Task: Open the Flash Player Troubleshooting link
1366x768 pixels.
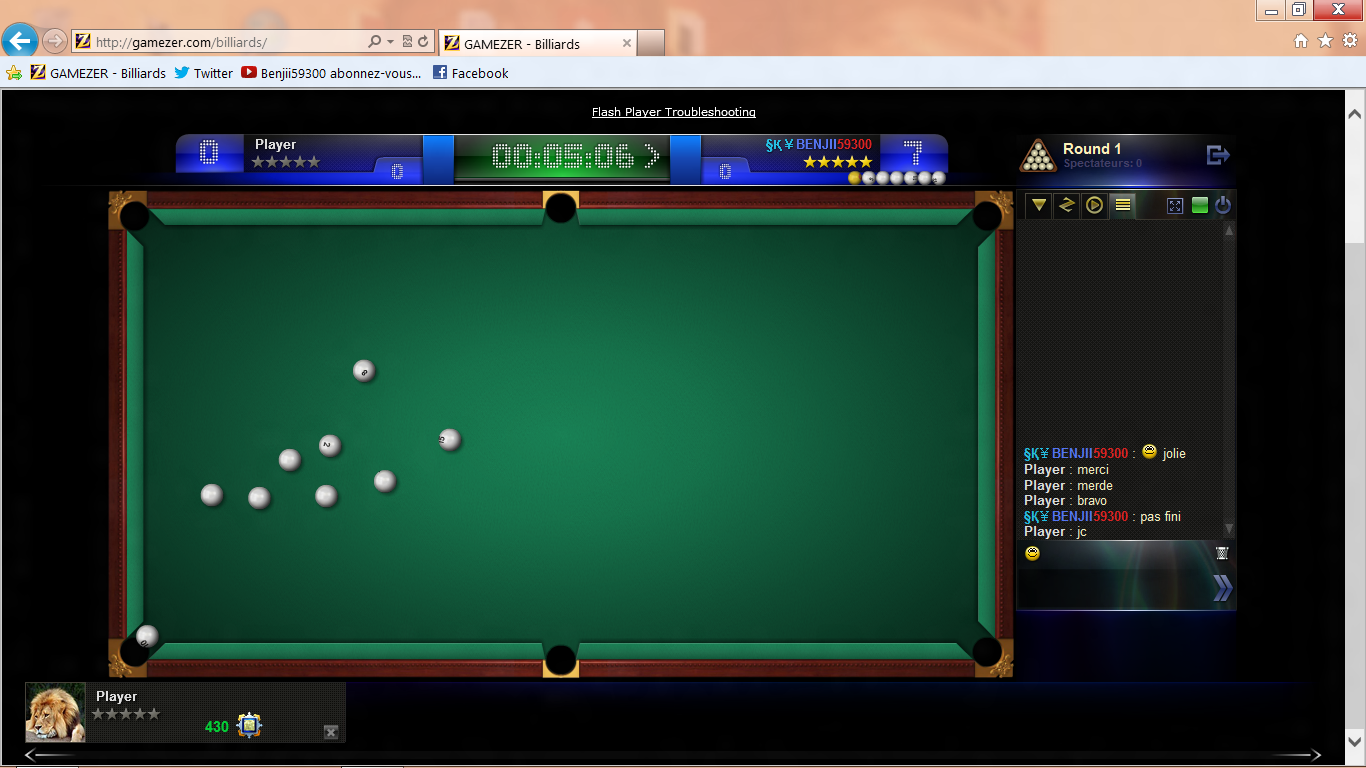Action: pyautogui.click(x=674, y=112)
